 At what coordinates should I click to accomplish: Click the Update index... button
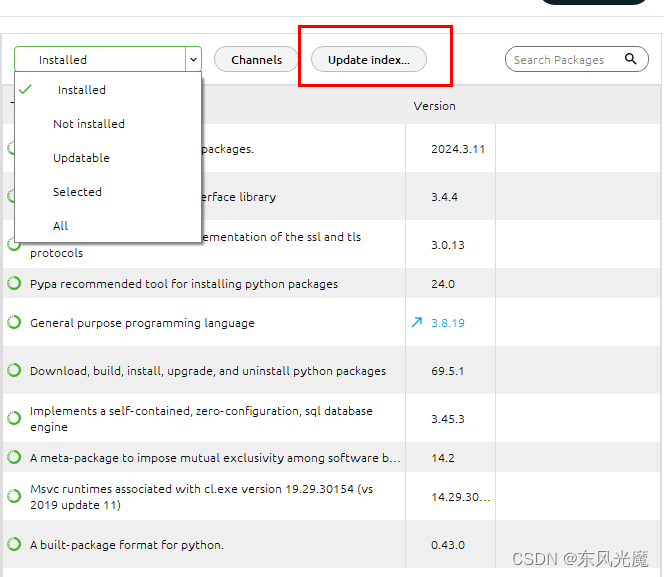click(x=369, y=60)
